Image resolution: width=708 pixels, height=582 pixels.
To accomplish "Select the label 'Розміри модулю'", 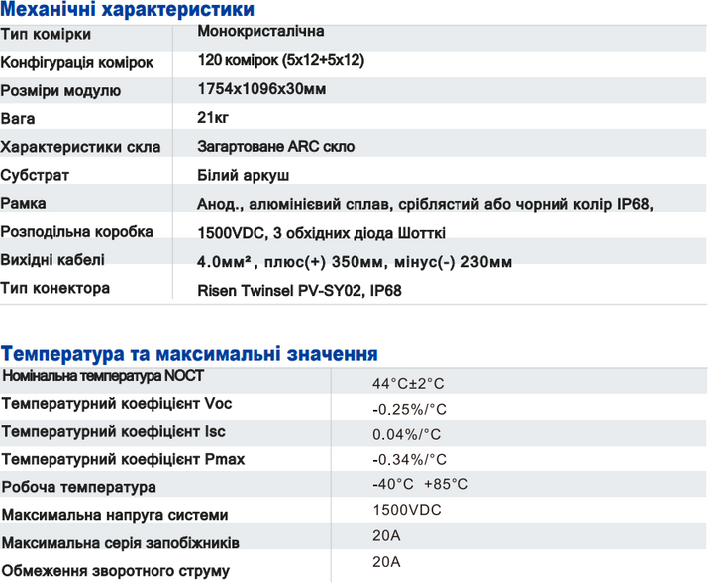I will pos(61,91).
